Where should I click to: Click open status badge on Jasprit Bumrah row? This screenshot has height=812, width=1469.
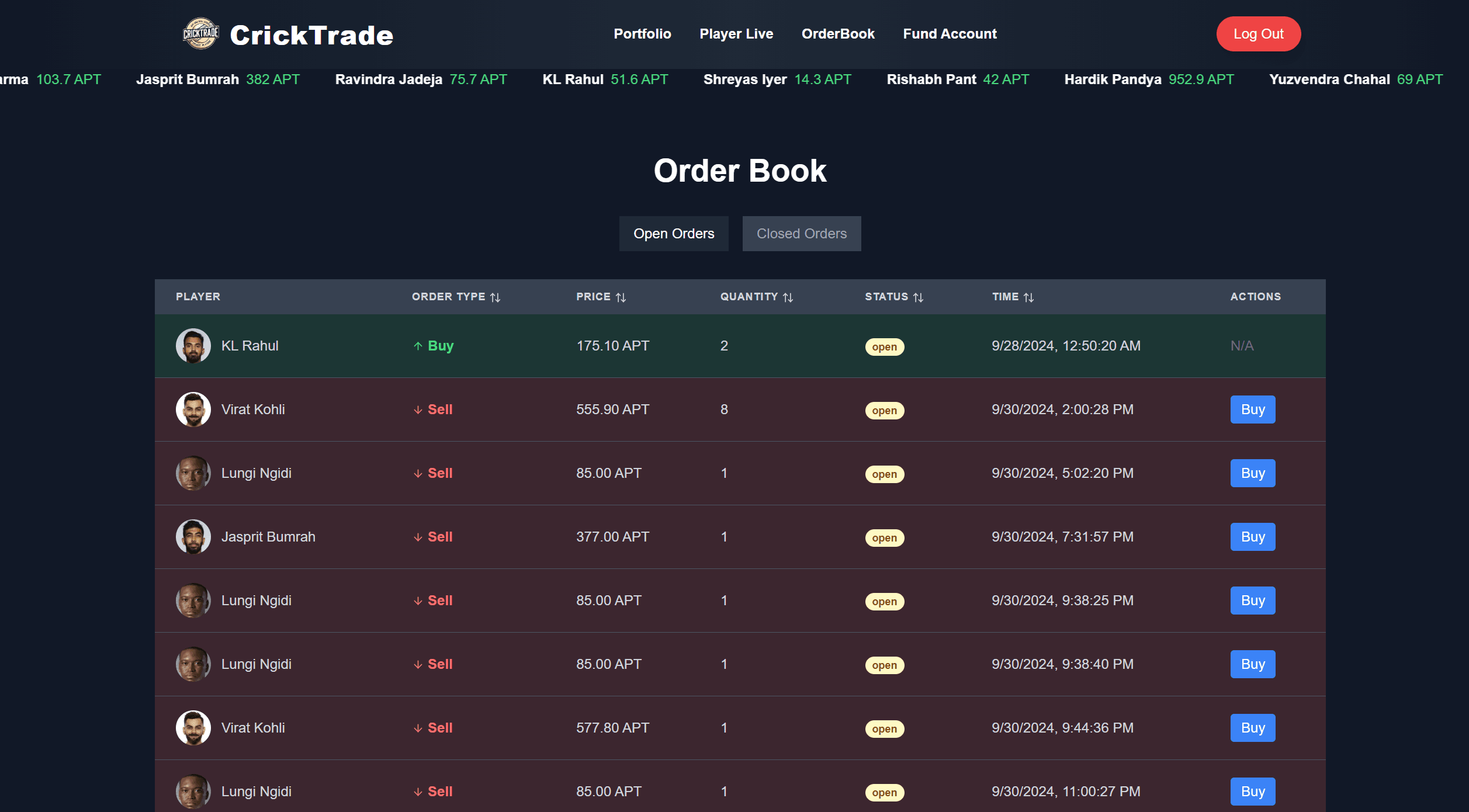click(x=885, y=538)
